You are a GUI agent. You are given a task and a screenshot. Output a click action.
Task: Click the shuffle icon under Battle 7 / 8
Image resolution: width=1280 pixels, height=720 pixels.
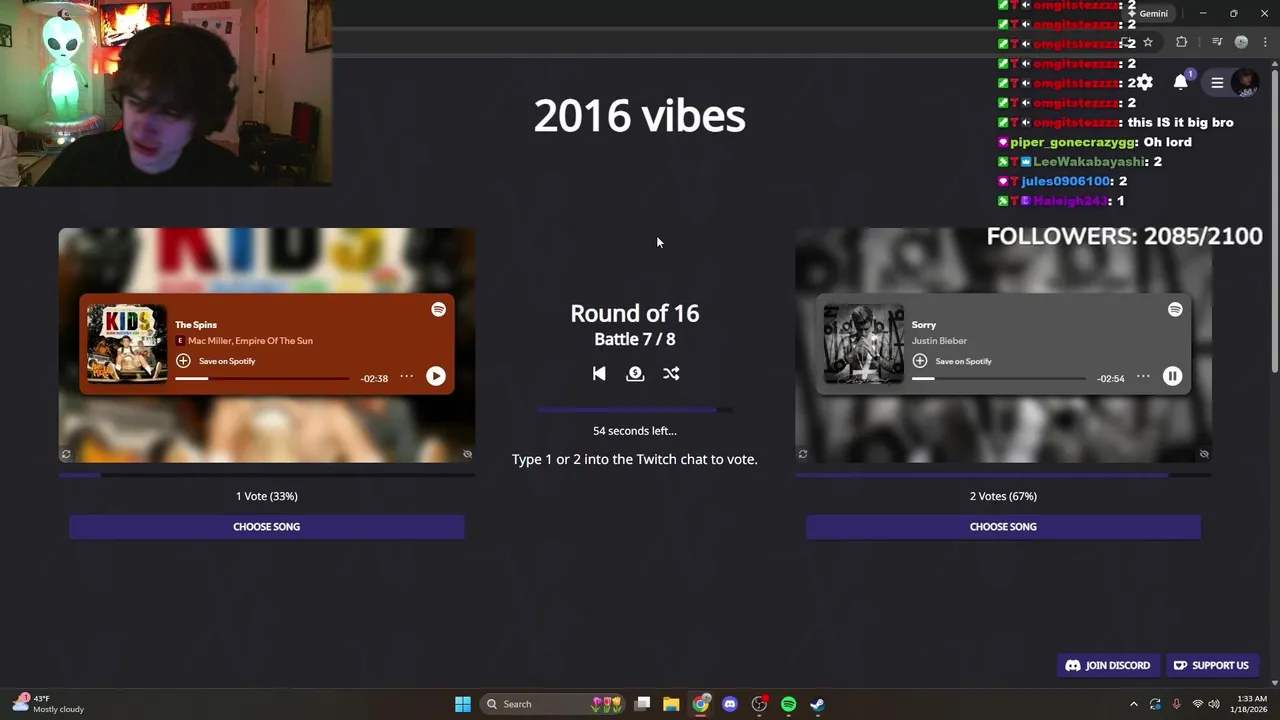pyautogui.click(x=671, y=373)
